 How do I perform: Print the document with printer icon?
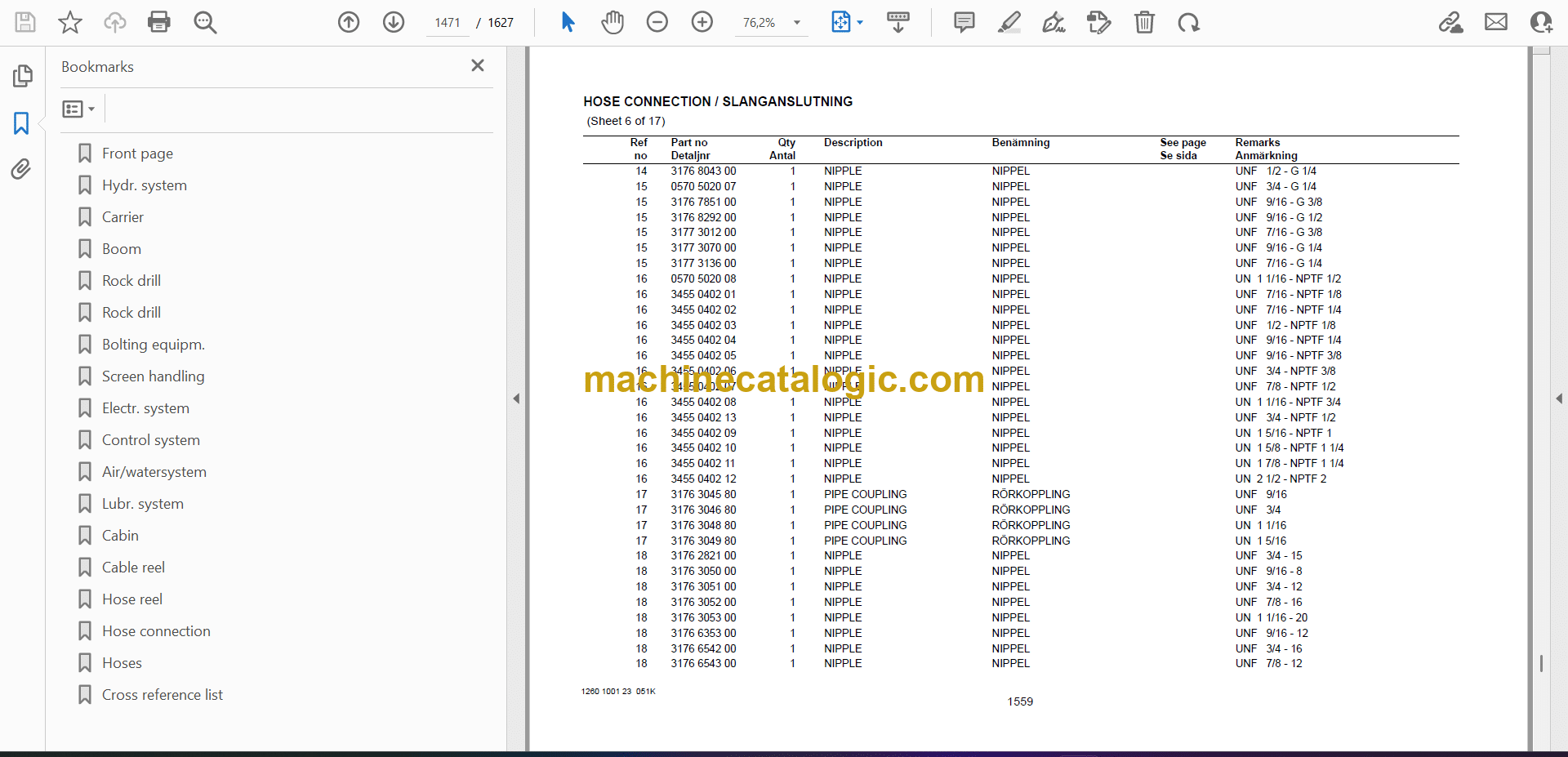tap(159, 22)
